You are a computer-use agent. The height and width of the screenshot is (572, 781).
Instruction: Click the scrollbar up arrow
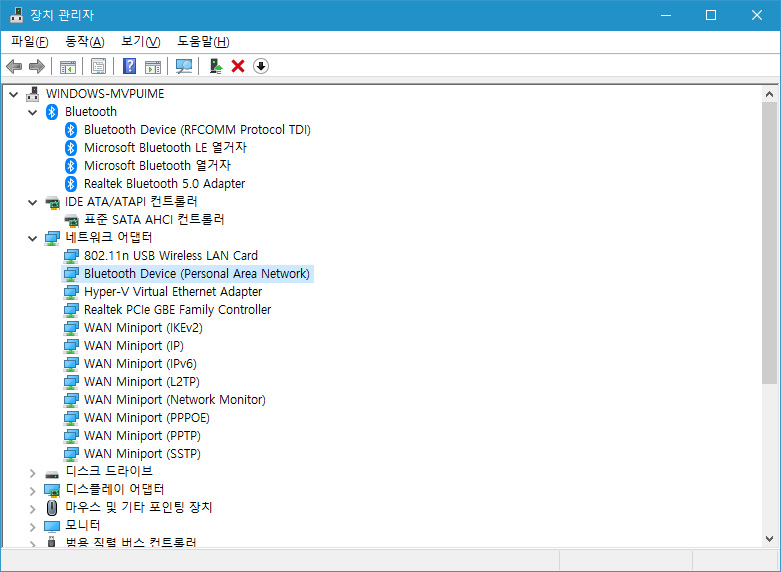pos(769,94)
